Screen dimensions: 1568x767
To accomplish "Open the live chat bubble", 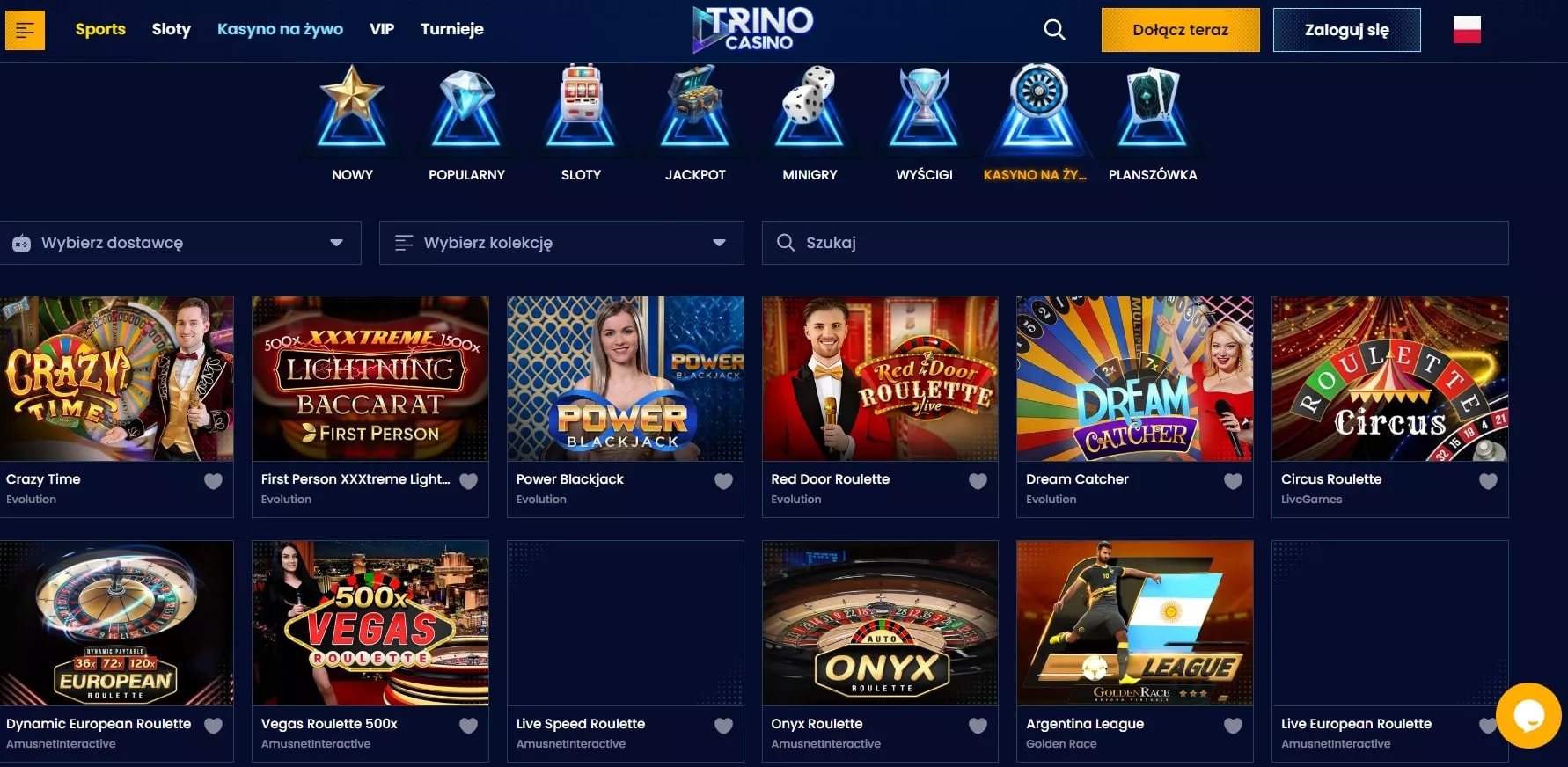I will pos(1529,715).
